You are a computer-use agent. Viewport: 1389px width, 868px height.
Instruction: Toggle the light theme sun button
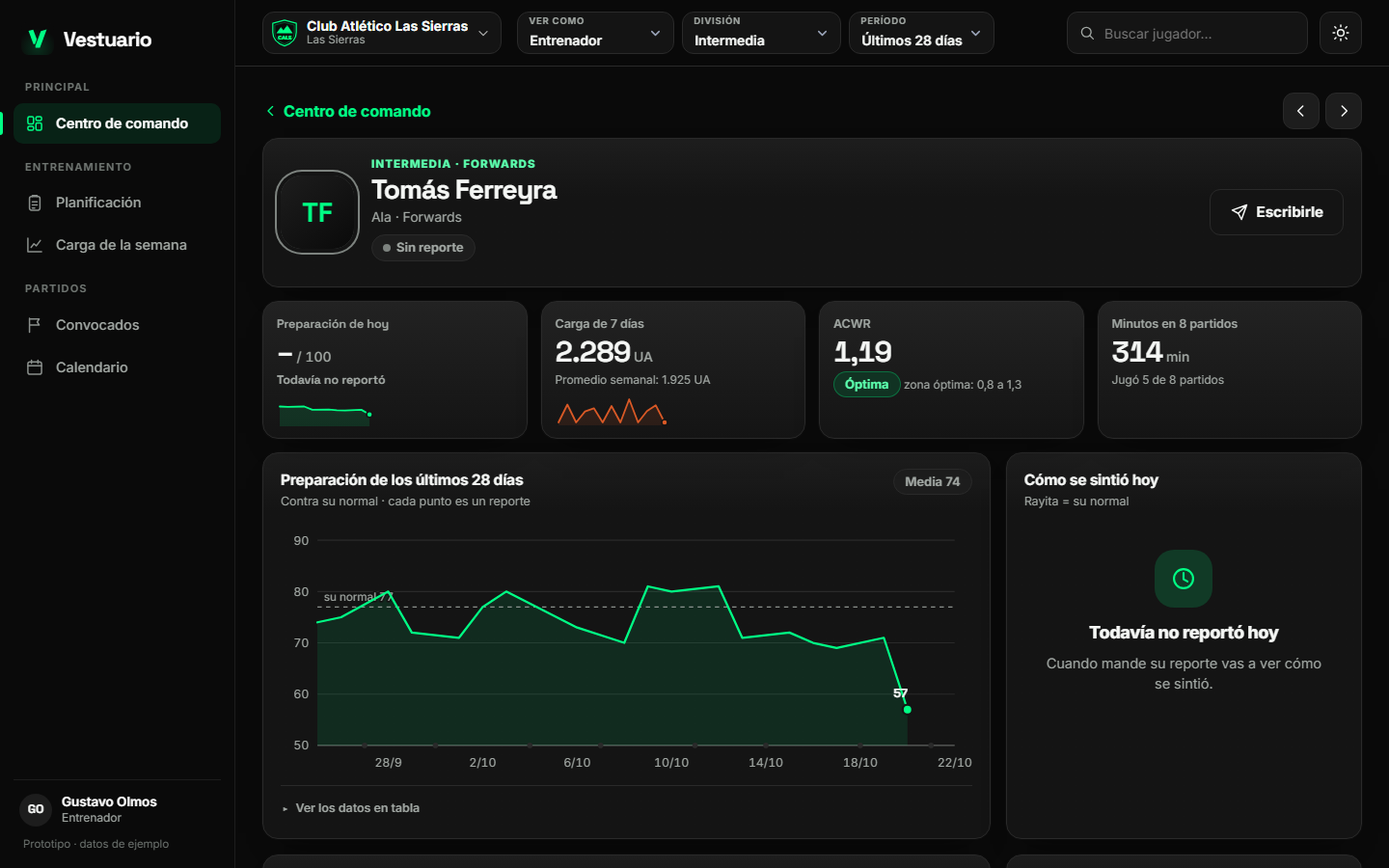[1341, 33]
